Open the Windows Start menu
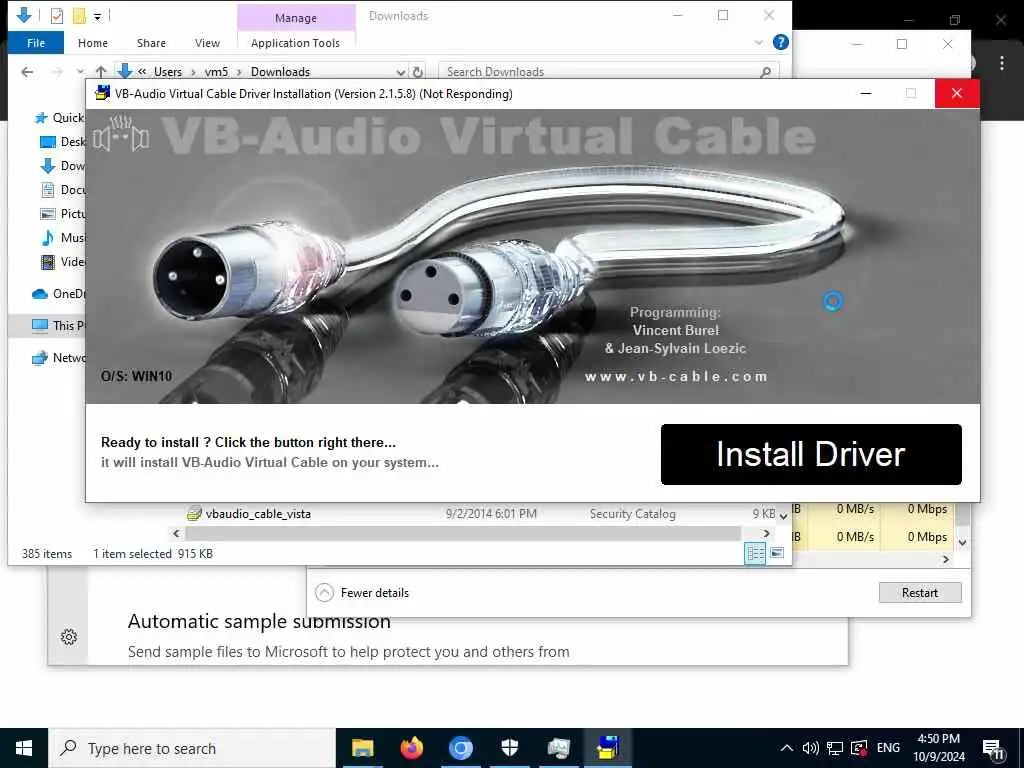The image size is (1024, 768). (24, 748)
